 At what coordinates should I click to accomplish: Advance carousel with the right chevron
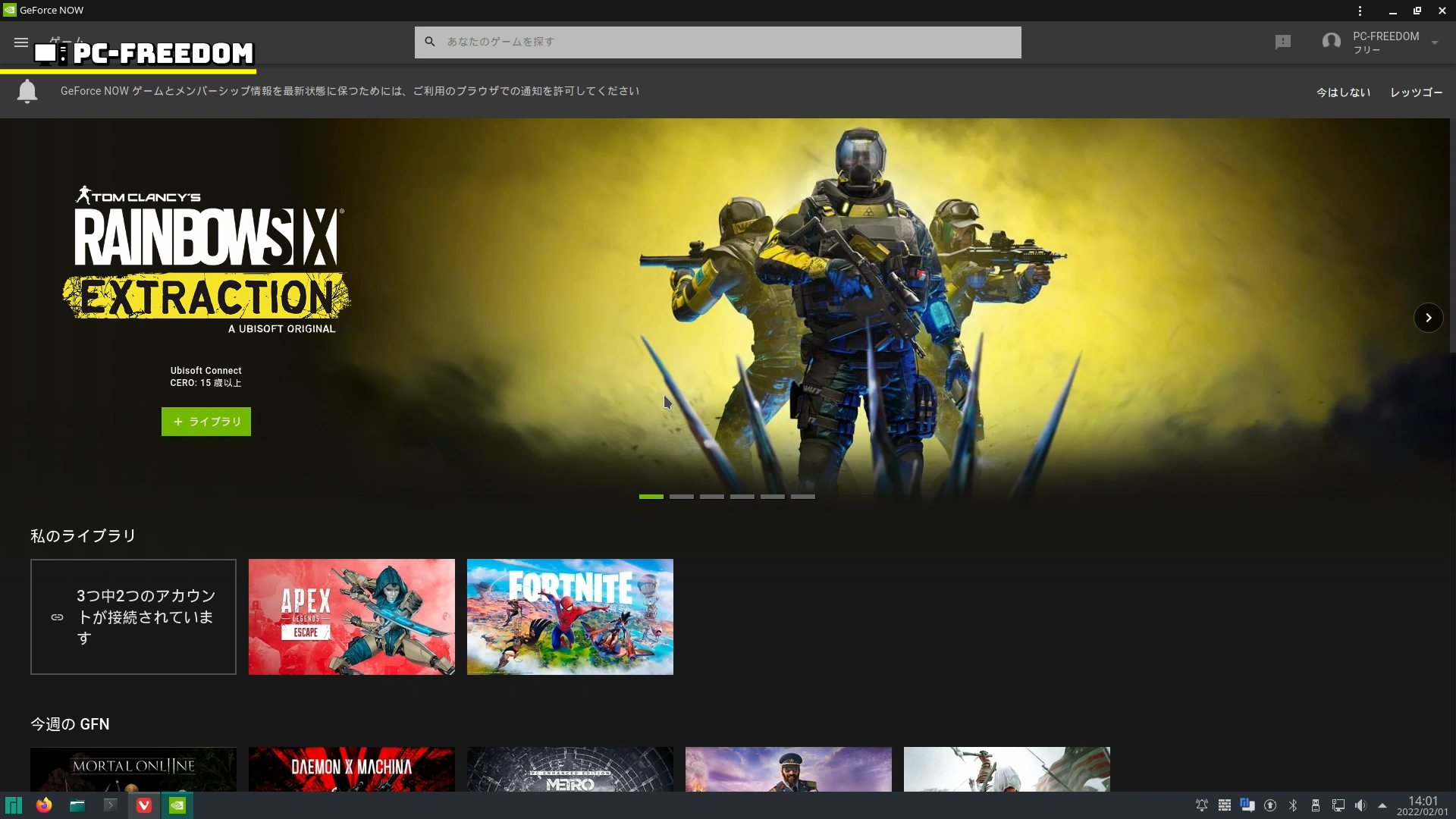(x=1428, y=318)
